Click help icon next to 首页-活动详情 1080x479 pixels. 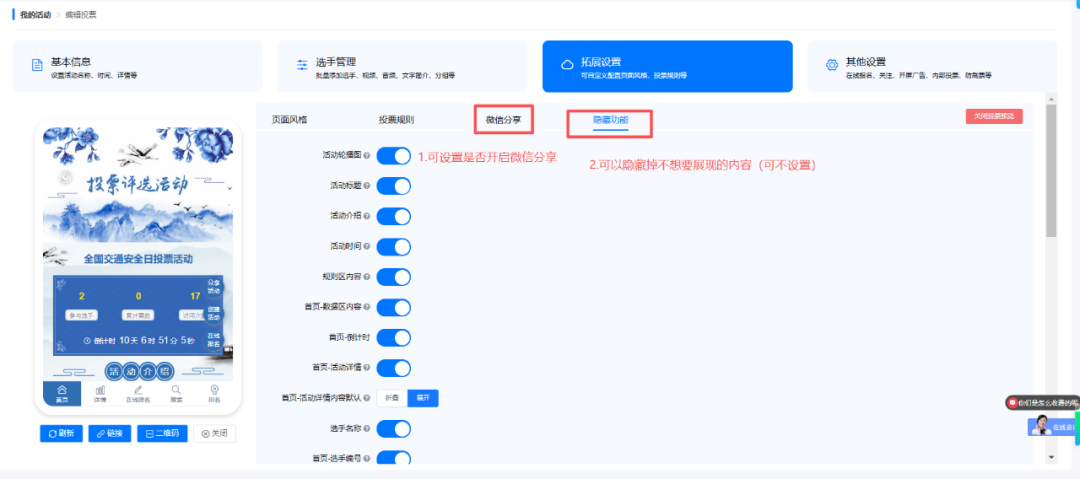click(x=367, y=368)
